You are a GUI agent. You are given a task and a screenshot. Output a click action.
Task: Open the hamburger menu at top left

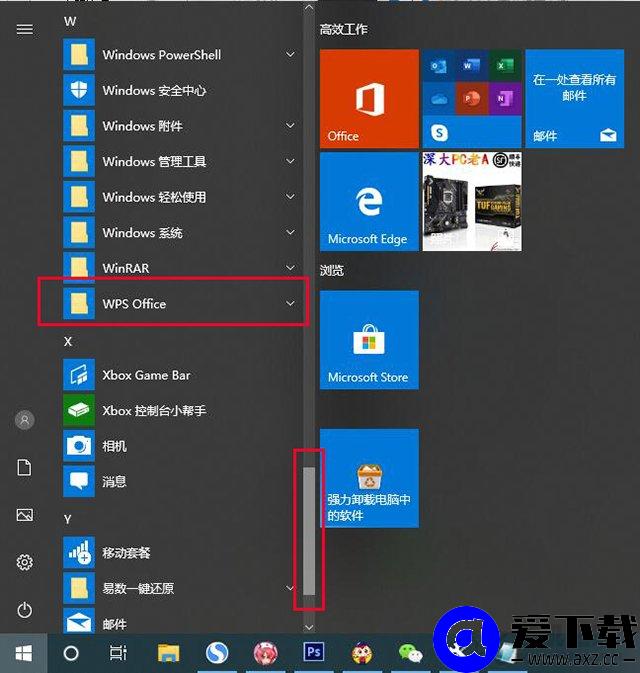point(24,29)
